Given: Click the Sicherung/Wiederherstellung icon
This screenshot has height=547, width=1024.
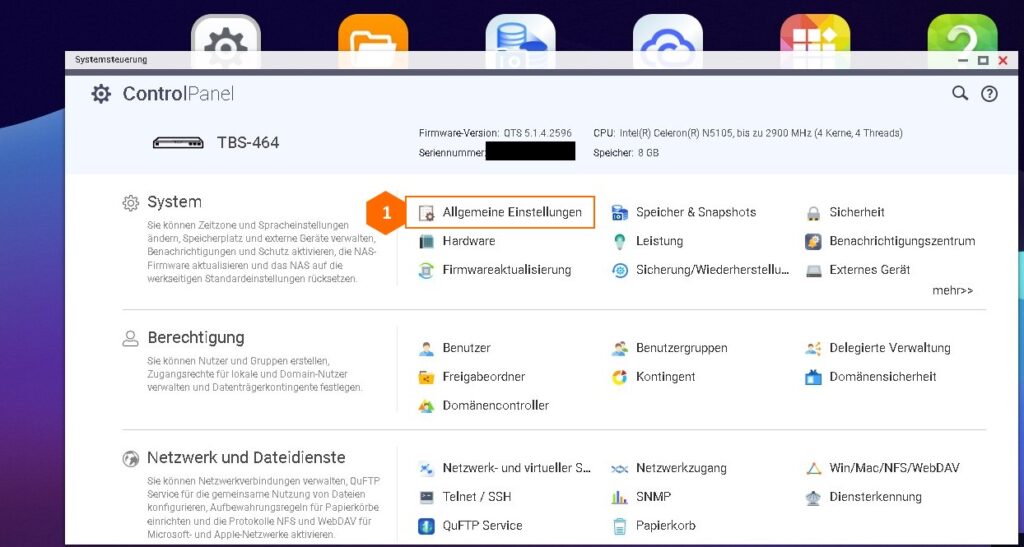Looking at the screenshot, I should pos(620,270).
